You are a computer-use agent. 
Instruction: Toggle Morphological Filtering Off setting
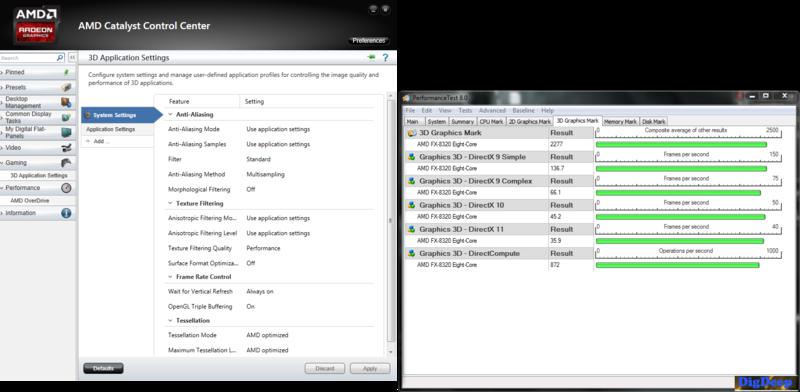[x=251, y=189]
